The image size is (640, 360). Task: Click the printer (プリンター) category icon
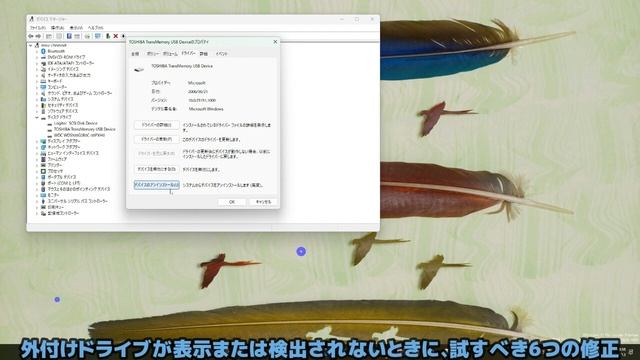[x=43, y=165]
